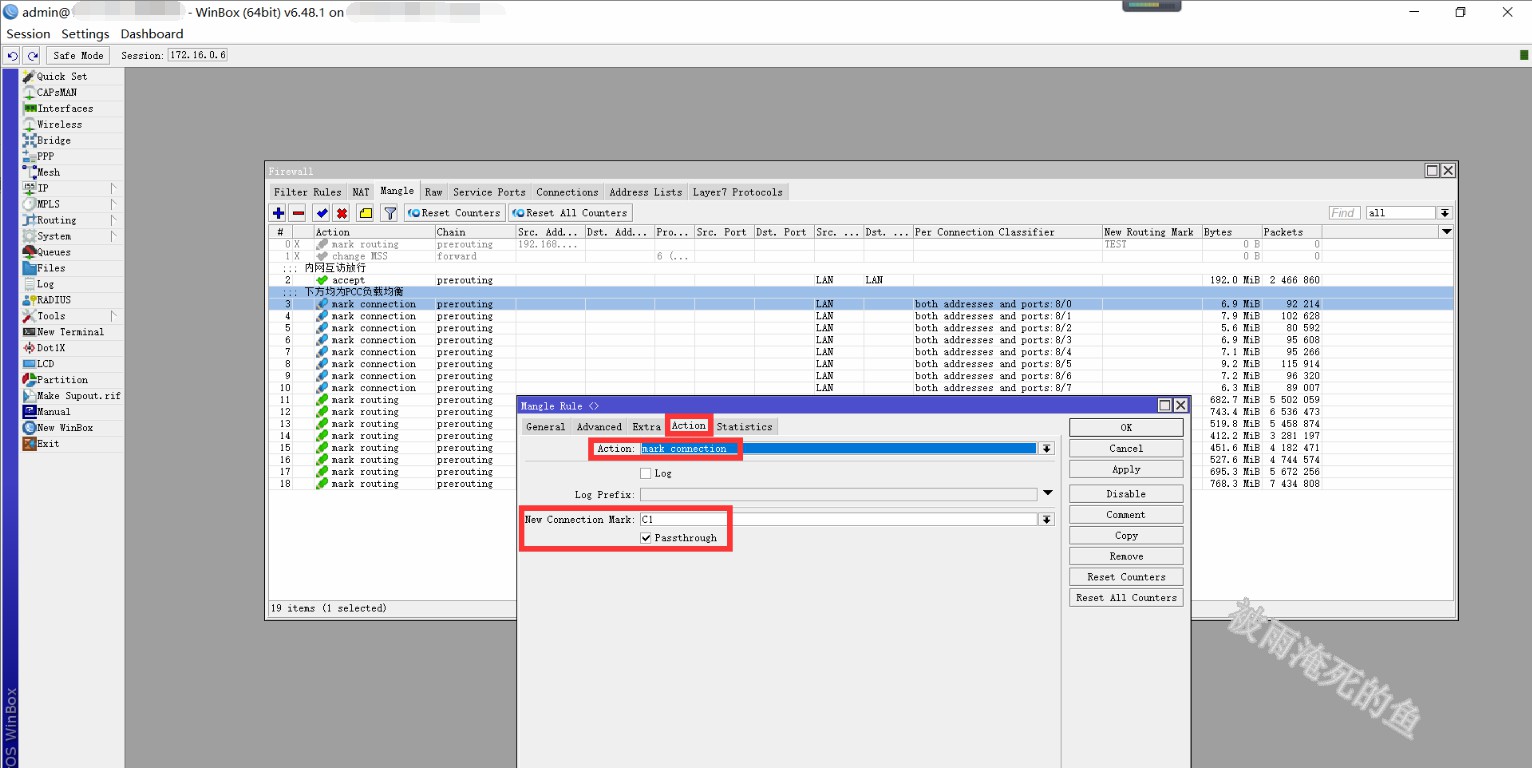1532x768 pixels.
Task: Open the Statistics tab in Mangle Rule
Action: point(744,427)
